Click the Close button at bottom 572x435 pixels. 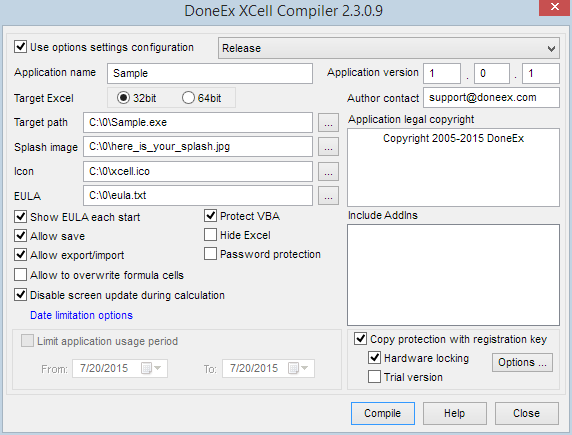click(526, 413)
